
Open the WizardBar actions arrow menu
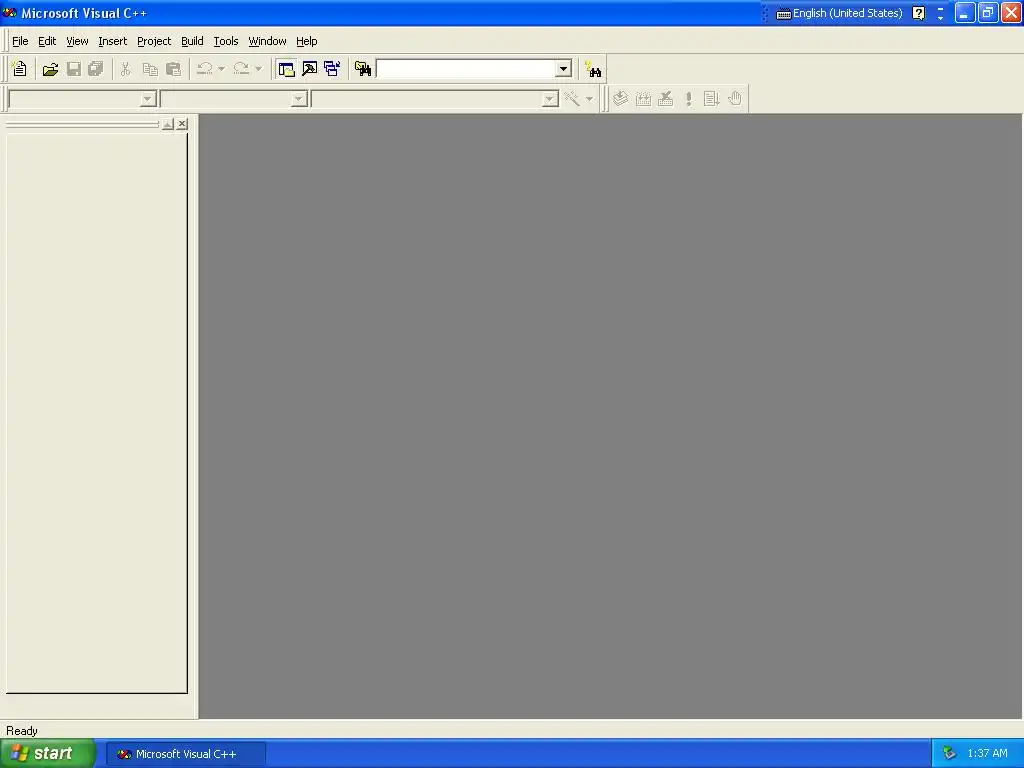click(589, 99)
